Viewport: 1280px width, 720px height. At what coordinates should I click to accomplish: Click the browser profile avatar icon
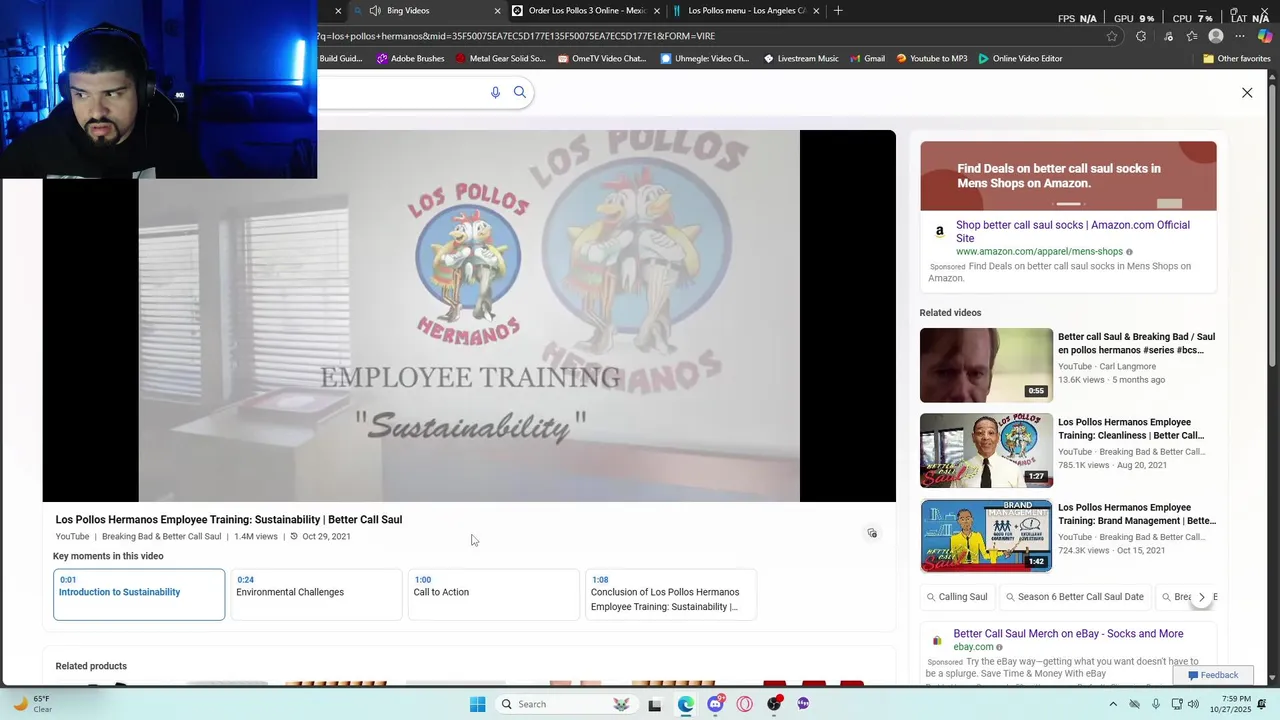pyautogui.click(x=1216, y=36)
